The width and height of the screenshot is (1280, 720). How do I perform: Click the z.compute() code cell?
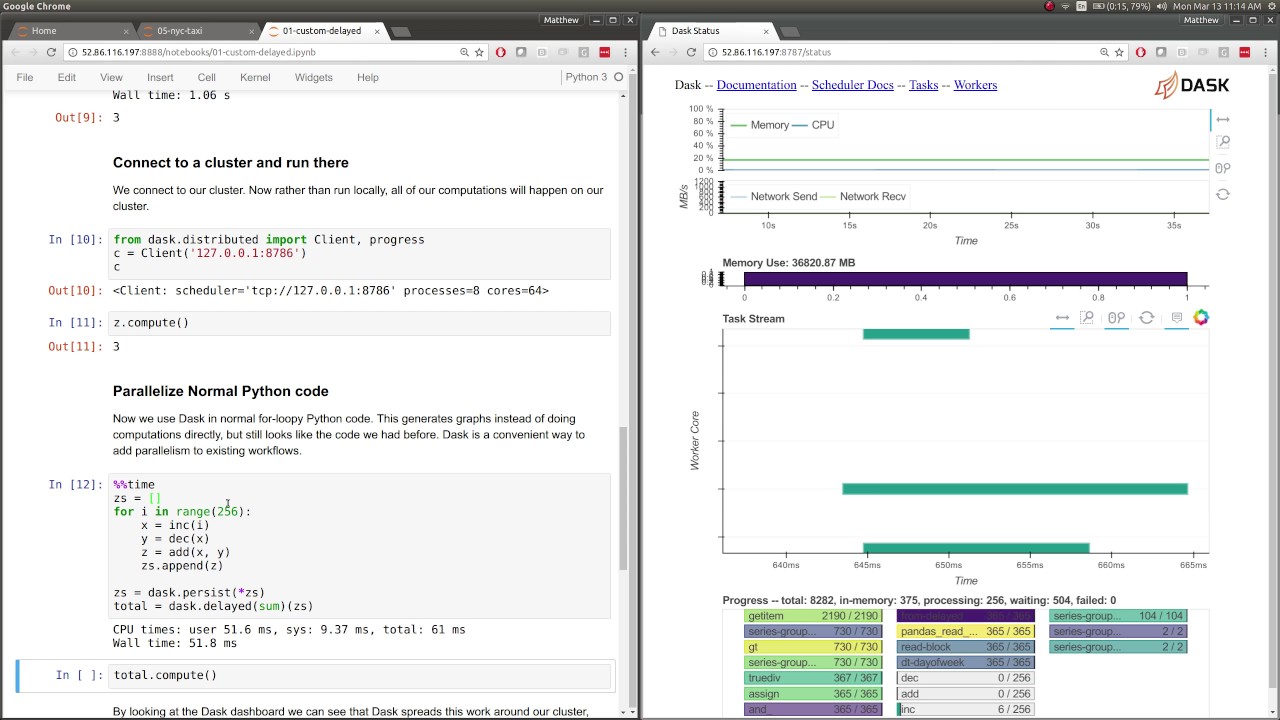pos(359,323)
